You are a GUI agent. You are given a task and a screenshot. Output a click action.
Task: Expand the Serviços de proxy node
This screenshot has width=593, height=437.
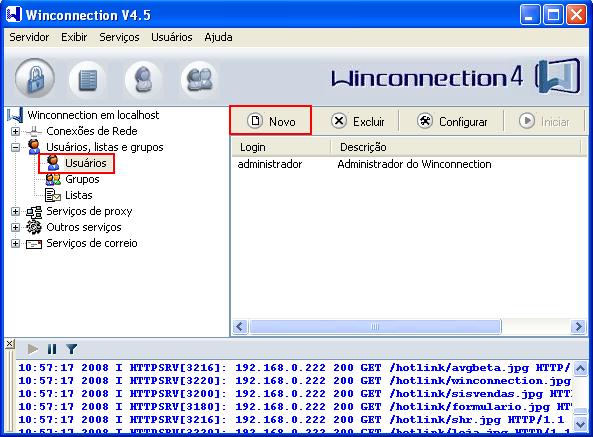pos(15,211)
